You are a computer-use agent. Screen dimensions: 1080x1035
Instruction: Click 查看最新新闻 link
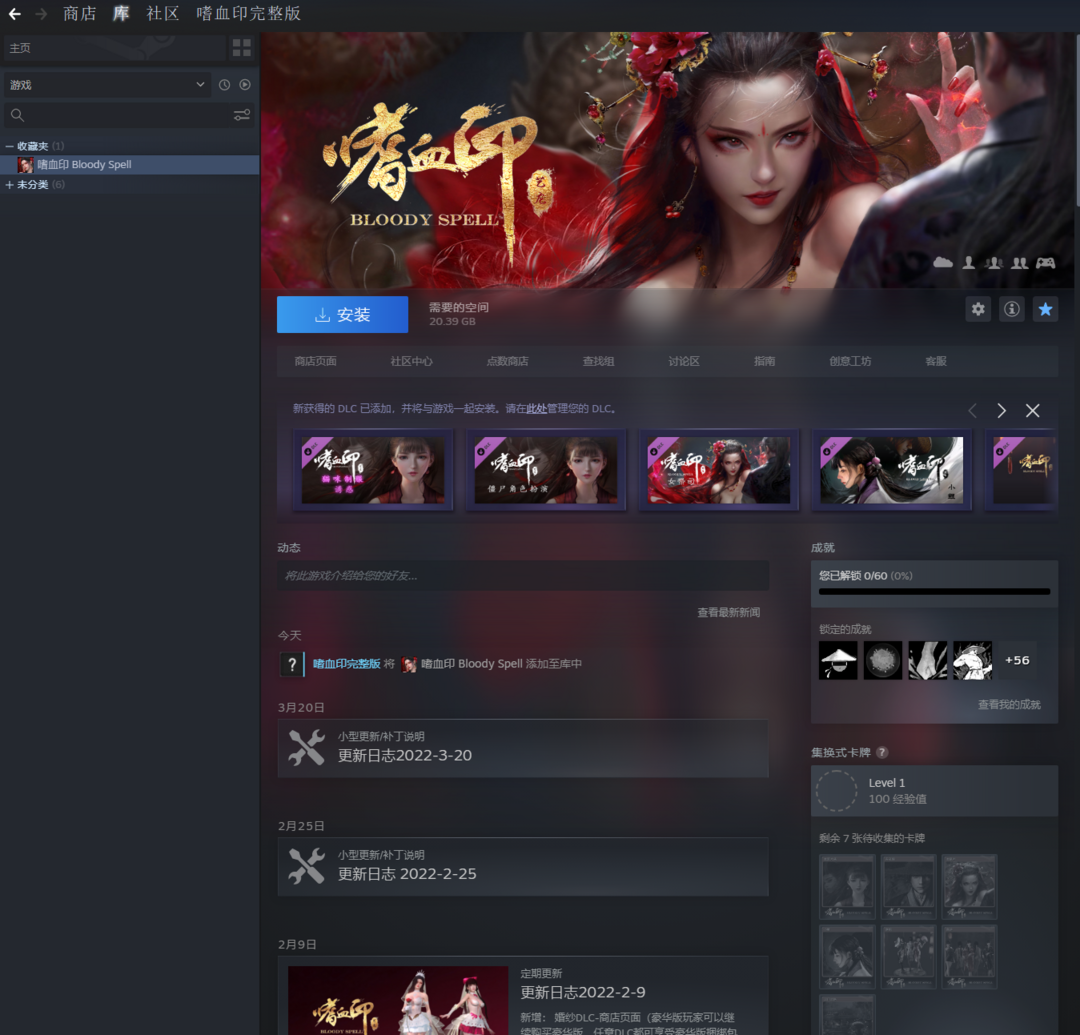pyautogui.click(x=729, y=613)
